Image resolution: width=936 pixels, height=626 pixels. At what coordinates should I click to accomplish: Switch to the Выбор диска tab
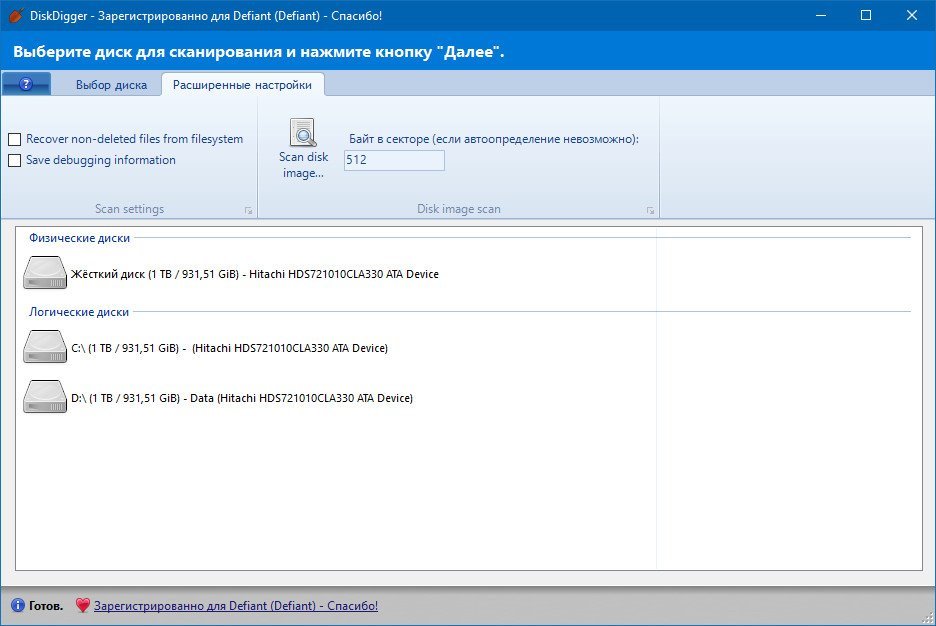[x=111, y=85]
